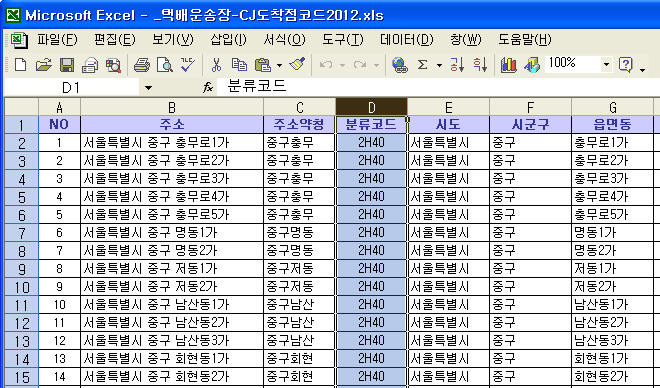
Task: Open the AutoSum functions dropdown arrow
Action: click(x=439, y=65)
